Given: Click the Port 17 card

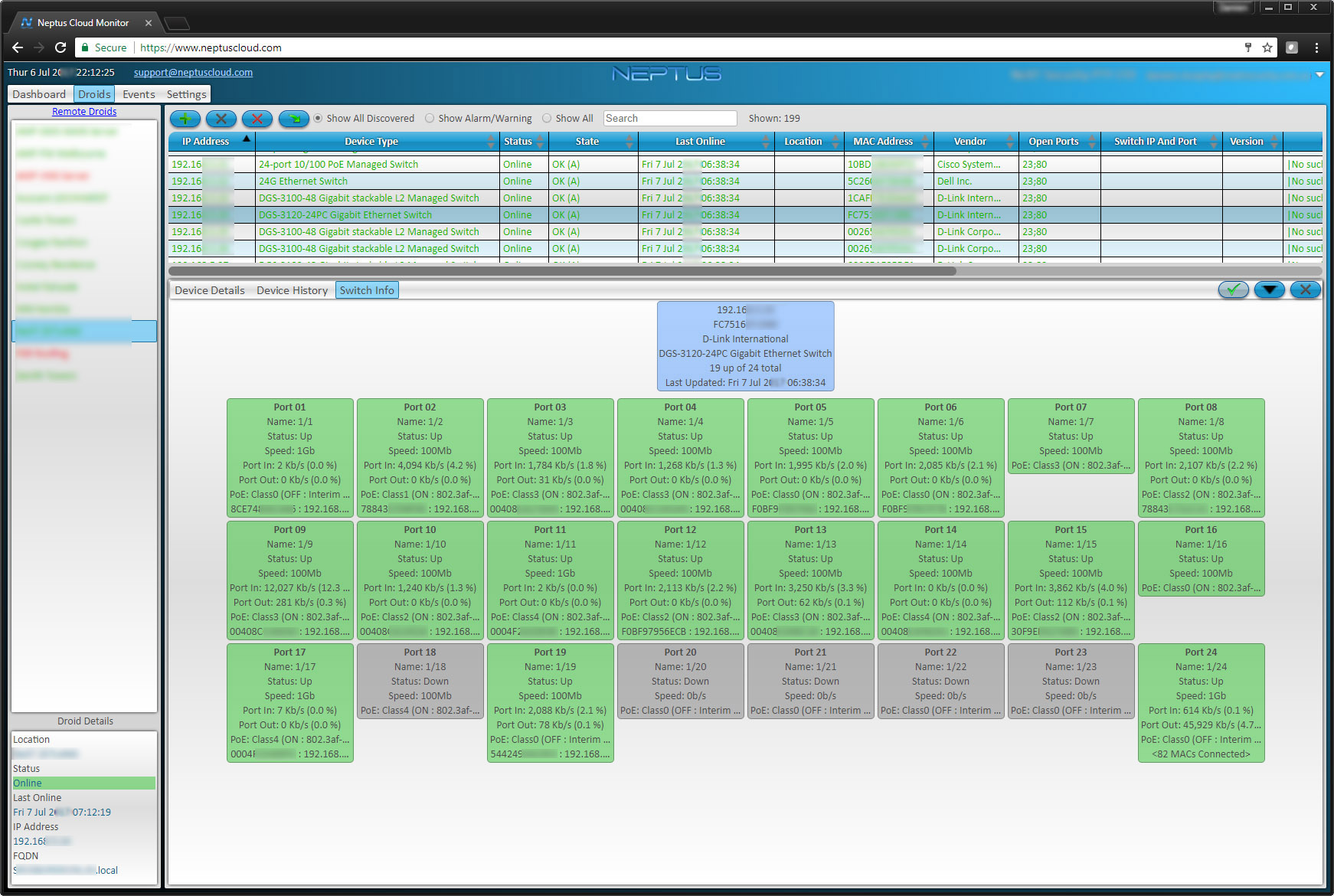Looking at the screenshot, I should [x=290, y=703].
